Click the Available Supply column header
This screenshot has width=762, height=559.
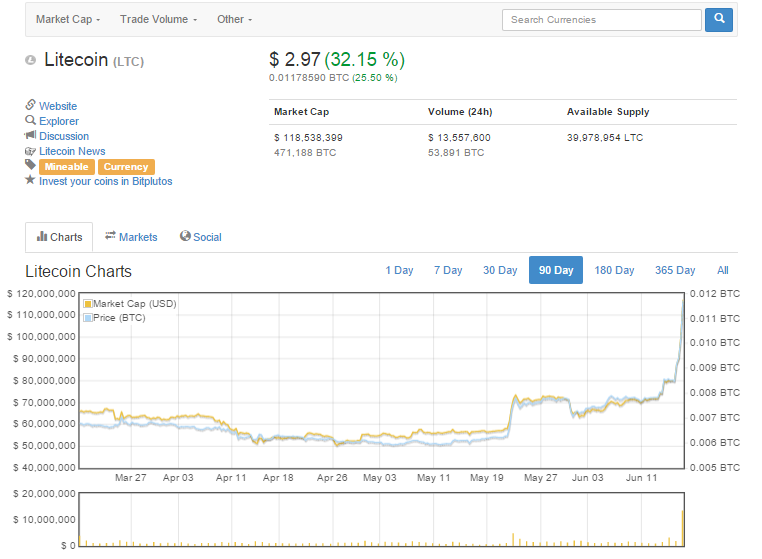pyautogui.click(x=608, y=112)
